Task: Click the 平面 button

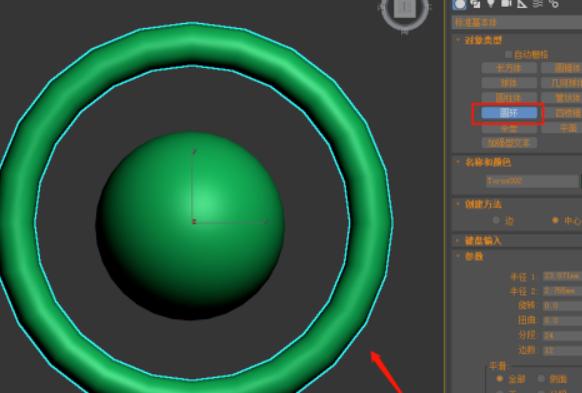Action: (x=561, y=128)
